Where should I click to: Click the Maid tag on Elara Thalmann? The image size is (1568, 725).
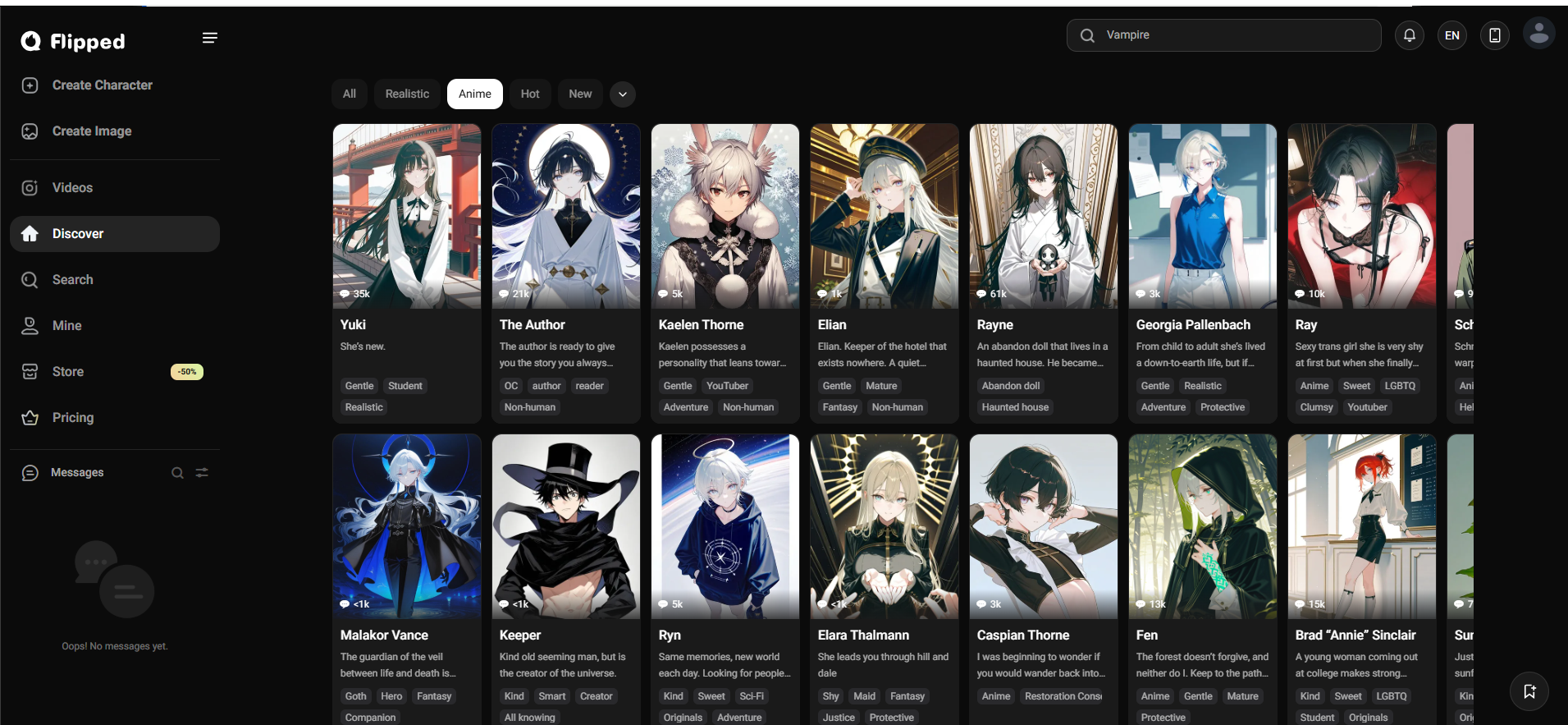pos(865,696)
